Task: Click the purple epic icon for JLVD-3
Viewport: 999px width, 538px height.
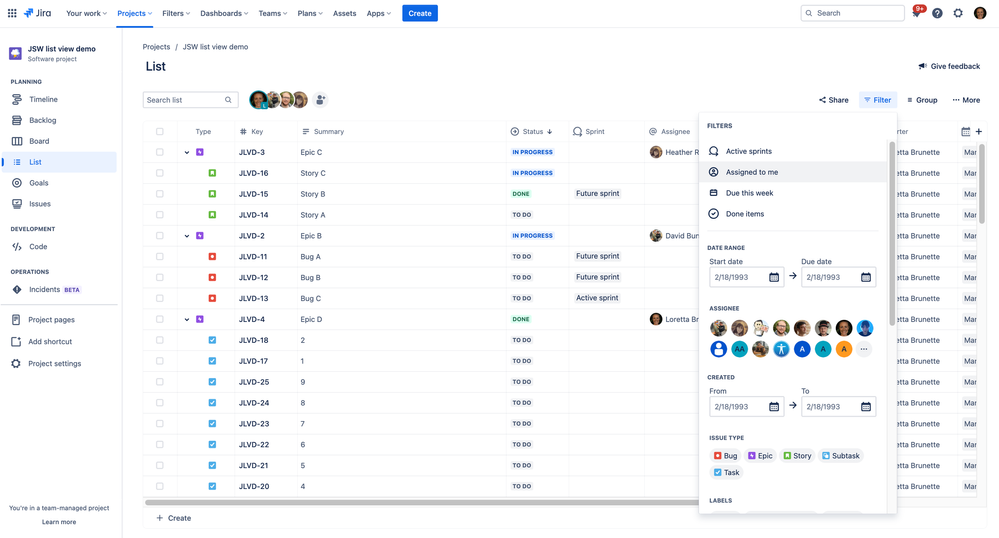Action: point(199,152)
